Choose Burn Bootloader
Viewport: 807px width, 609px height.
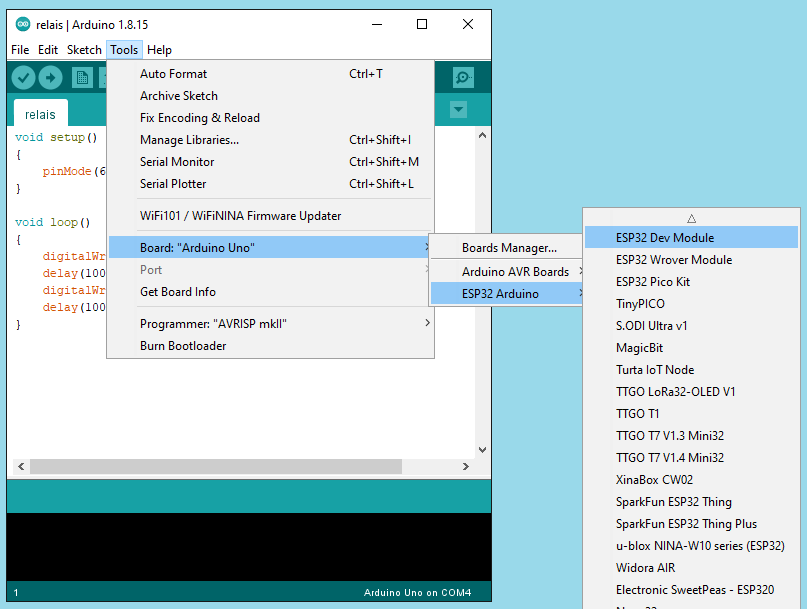(271, 346)
